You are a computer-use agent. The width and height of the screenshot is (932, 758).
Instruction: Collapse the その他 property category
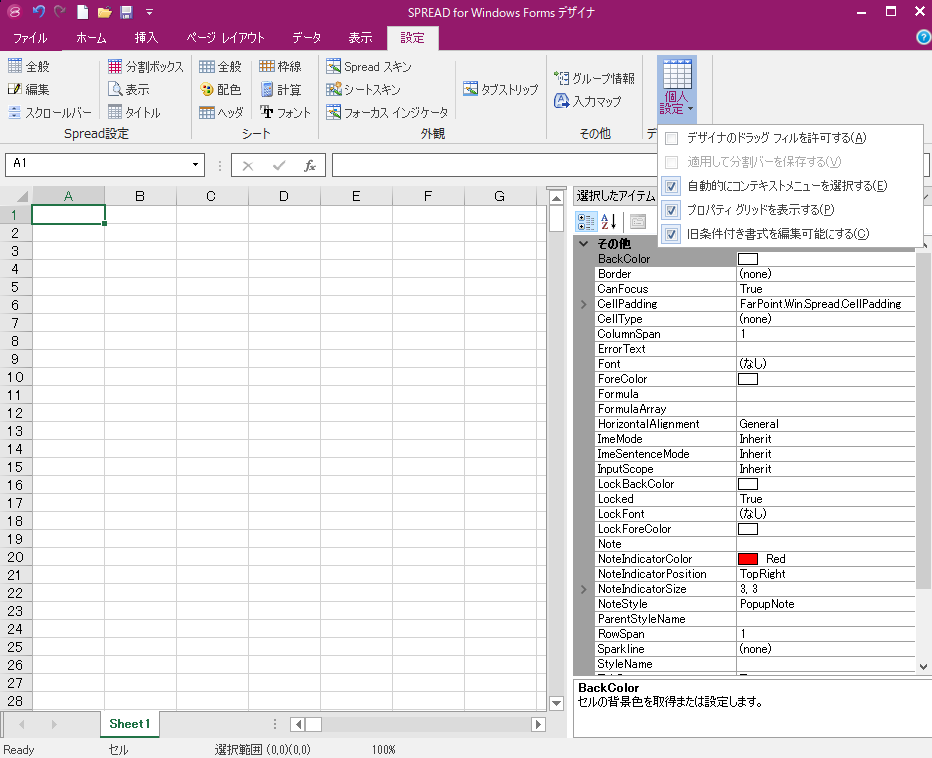click(x=584, y=243)
